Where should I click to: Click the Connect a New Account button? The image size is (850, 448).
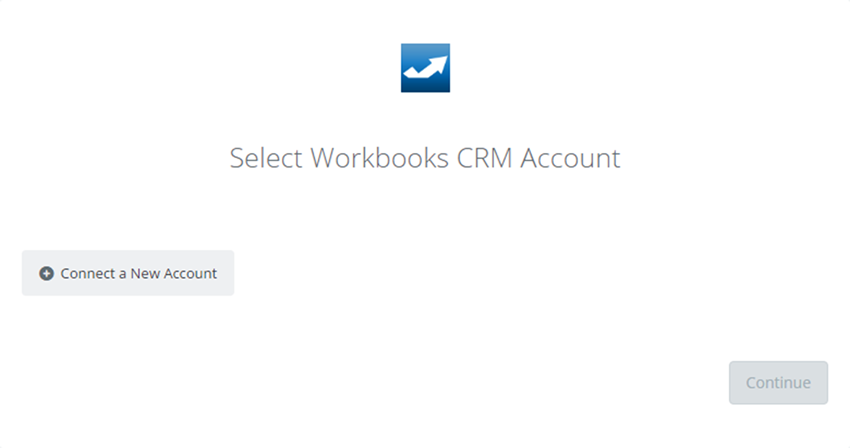128,273
